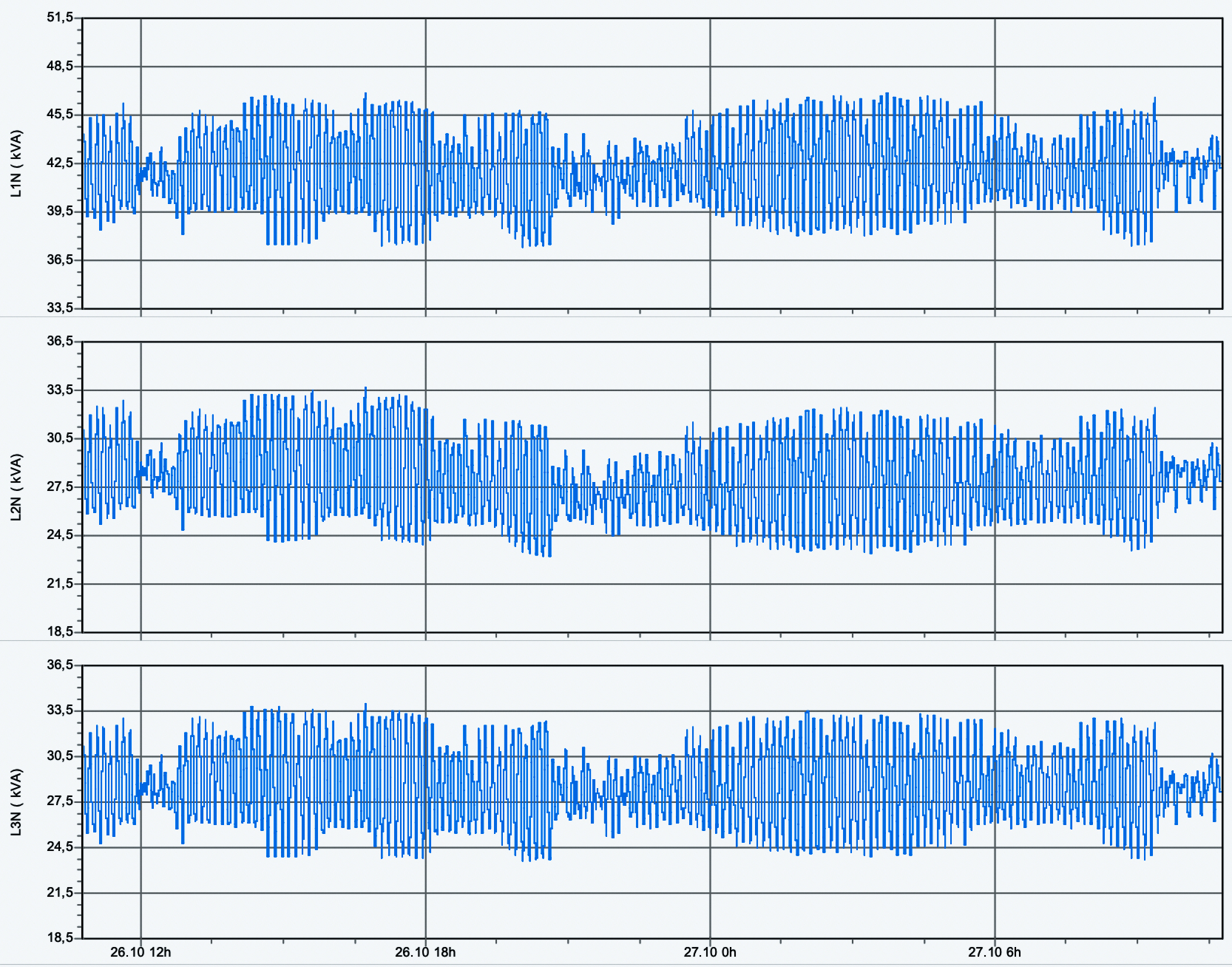Click the 45,5 tick on L1N axis

(x=60, y=114)
